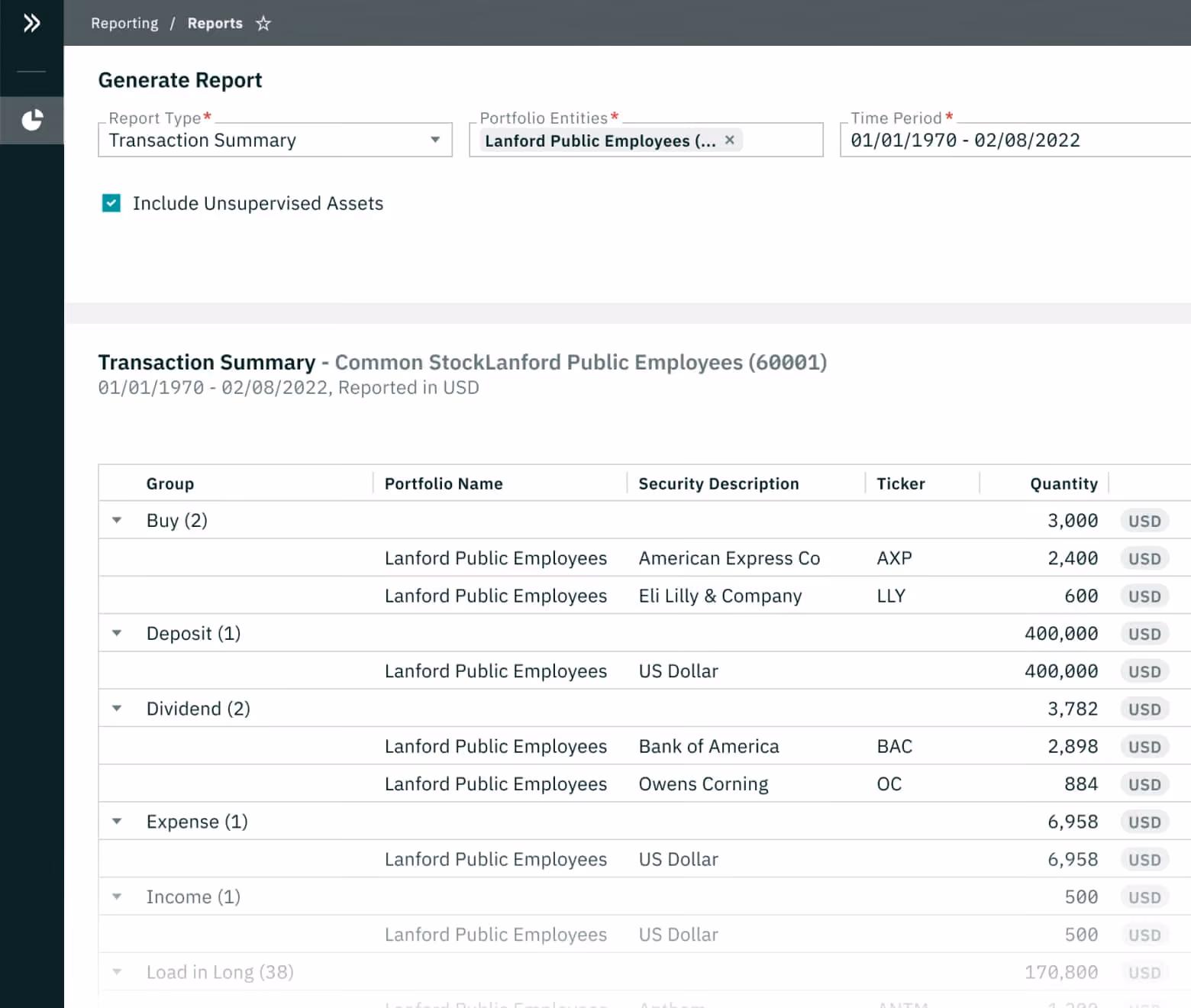The height and width of the screenshot is (1008, 1191).
Task: Click the 170,800 quantity value
Action: (x=1061, y=972)
